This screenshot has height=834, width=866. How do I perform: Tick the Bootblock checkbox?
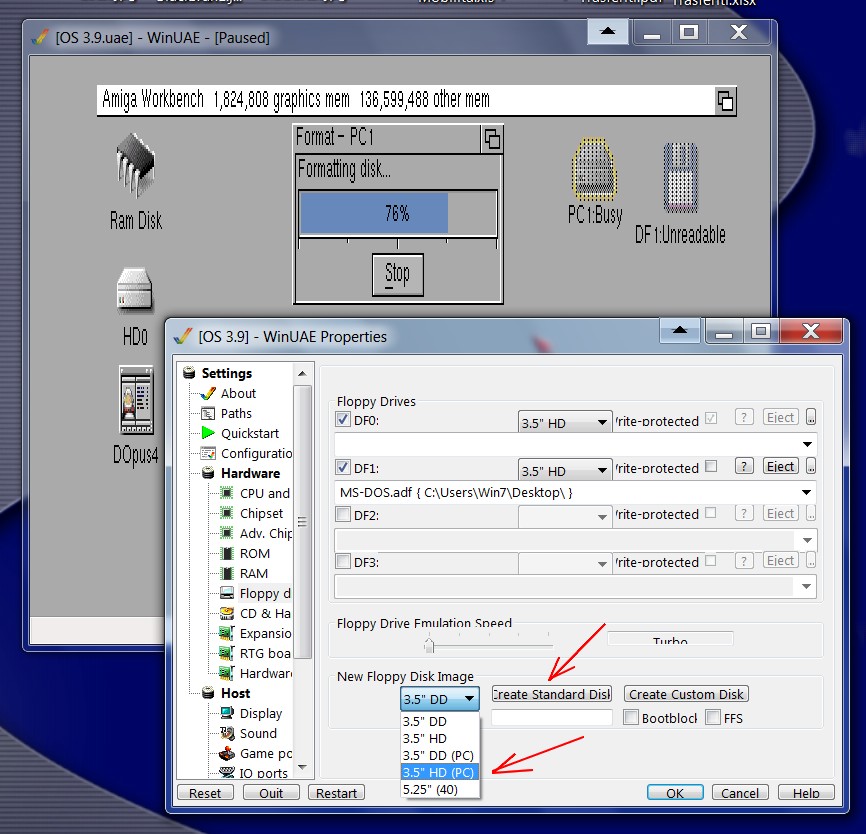pyautogui.click(x=631, y=718)
